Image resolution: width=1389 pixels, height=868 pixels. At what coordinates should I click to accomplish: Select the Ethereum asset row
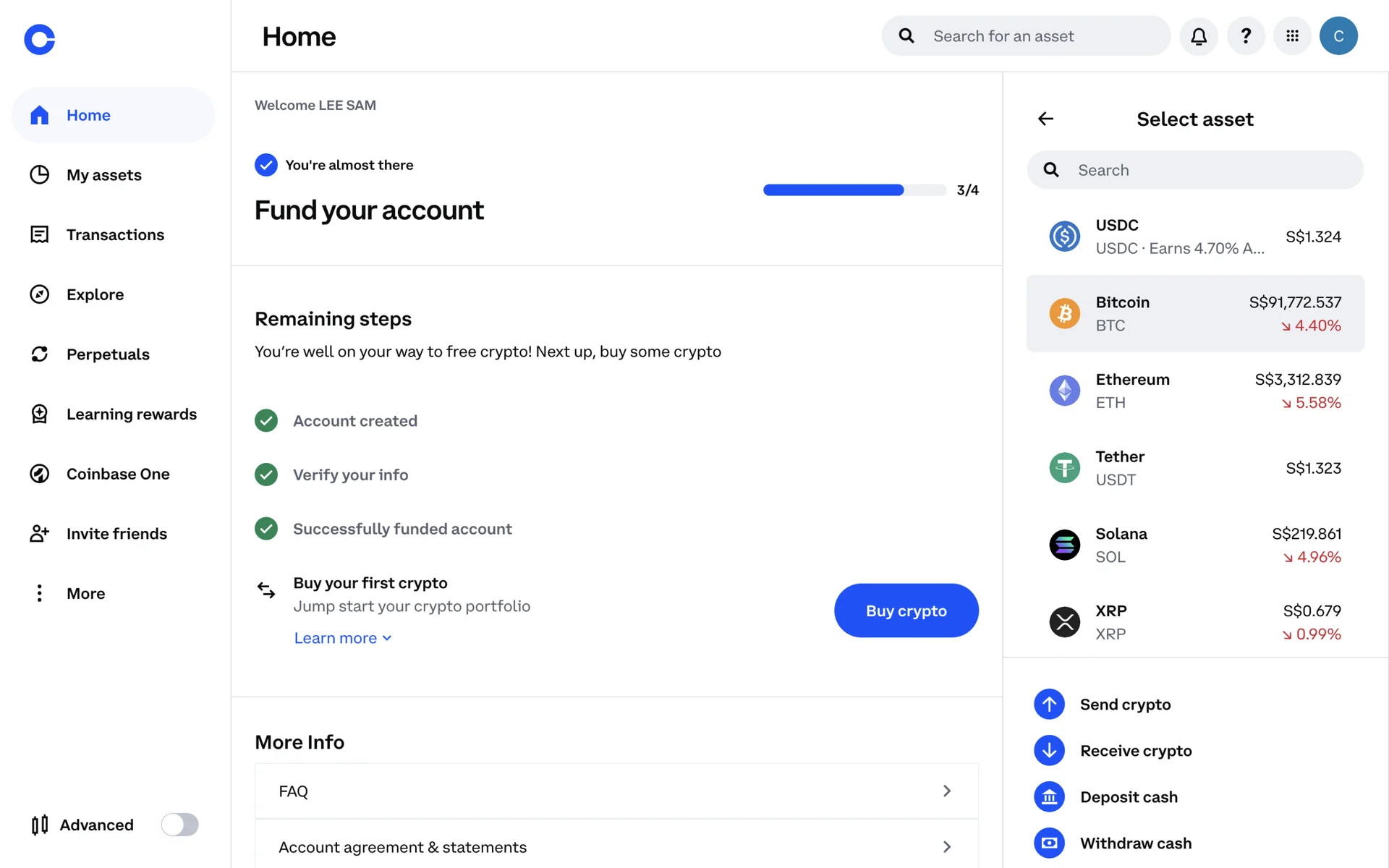point(1195,391)
